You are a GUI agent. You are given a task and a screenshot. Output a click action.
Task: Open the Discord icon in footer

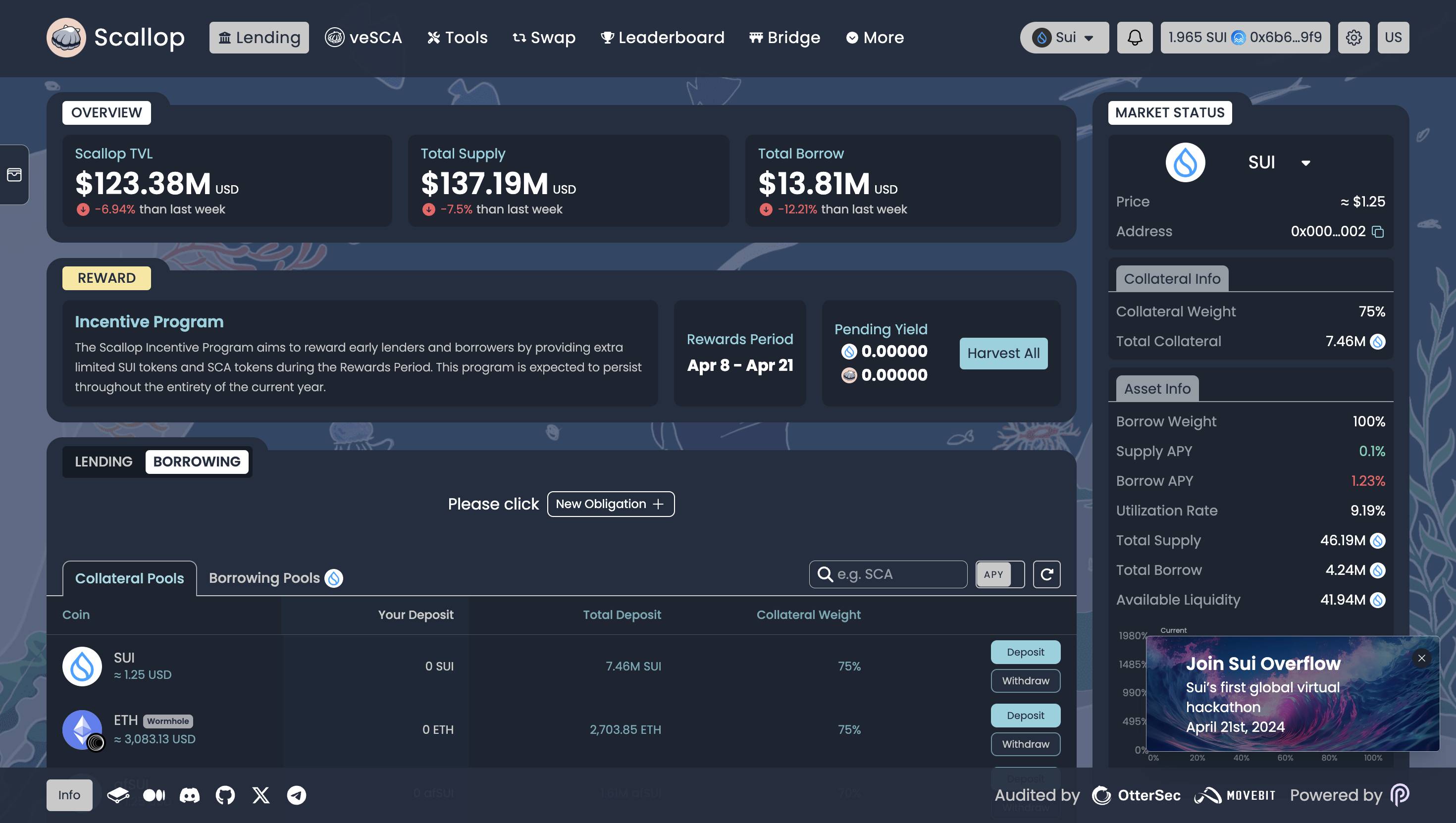pos(189,795)
